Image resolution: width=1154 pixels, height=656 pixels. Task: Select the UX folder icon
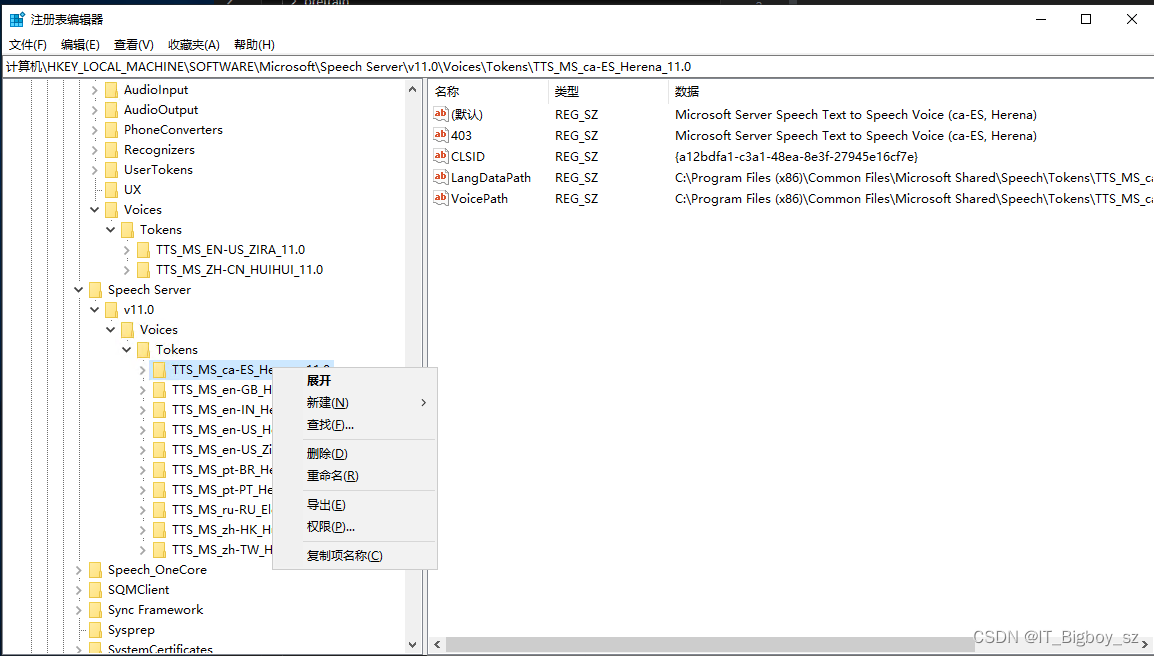click(x=112, y=189)
